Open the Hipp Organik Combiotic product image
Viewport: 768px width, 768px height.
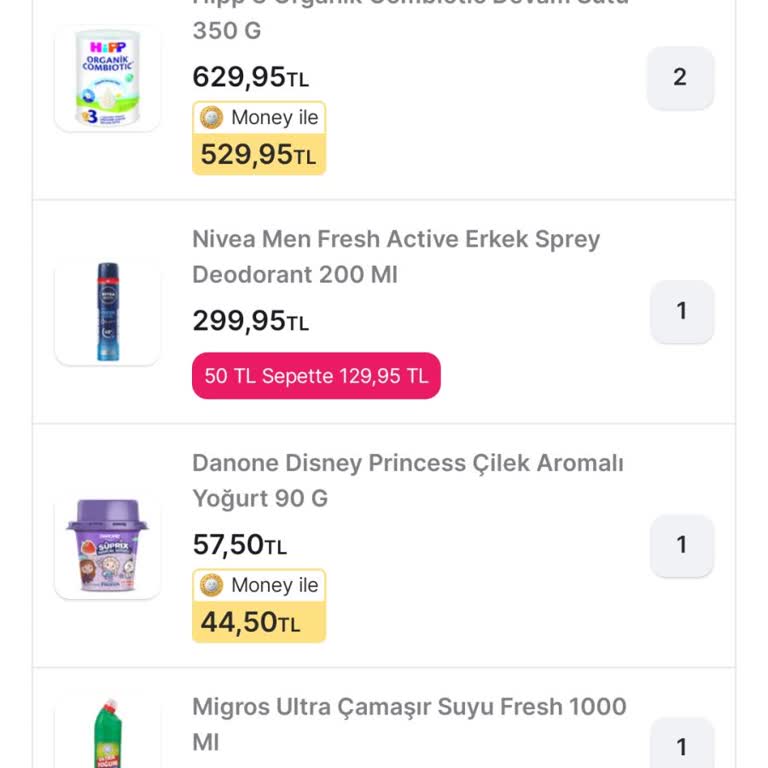coord(107,78)
